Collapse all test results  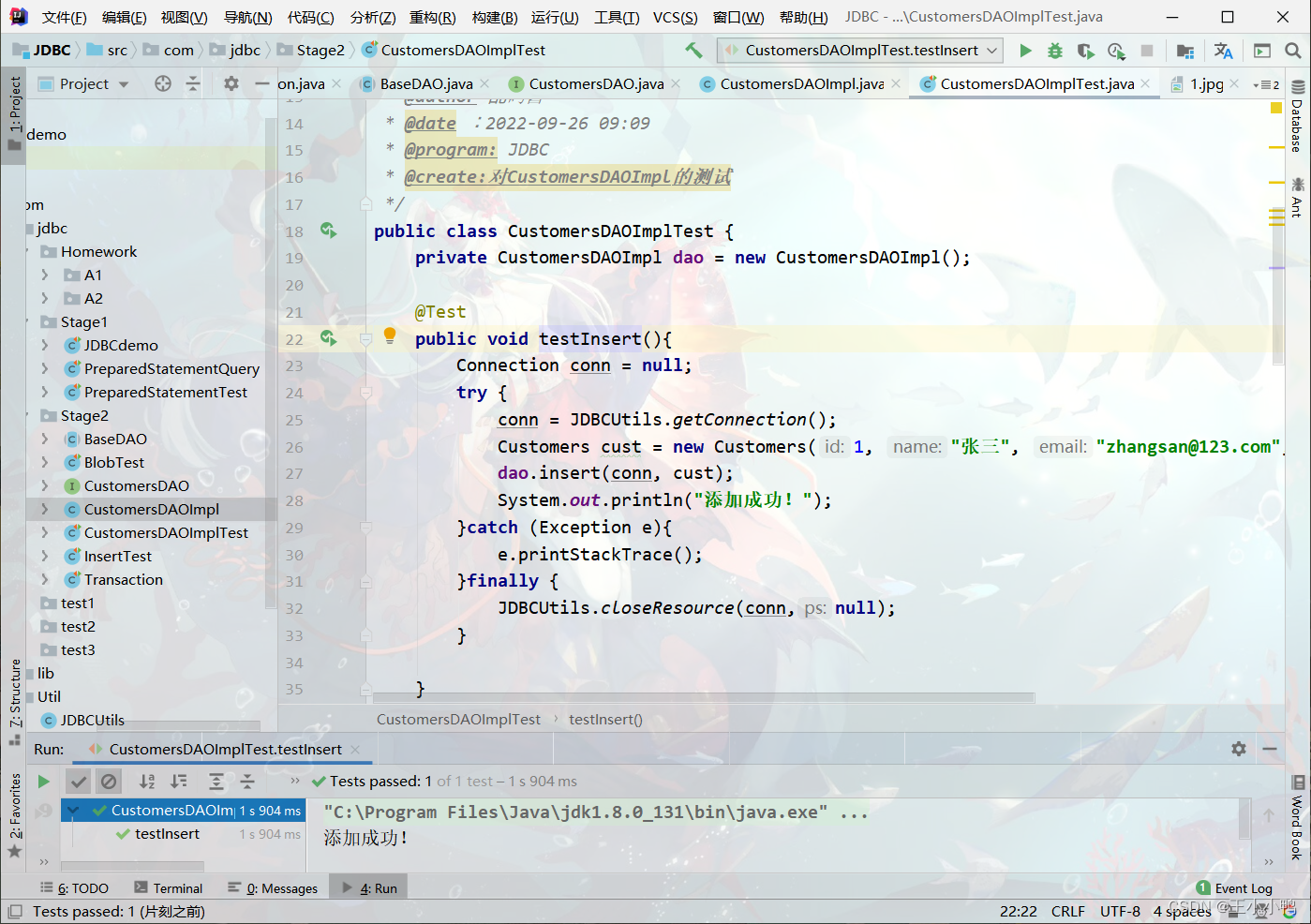(x=246, y=782)
